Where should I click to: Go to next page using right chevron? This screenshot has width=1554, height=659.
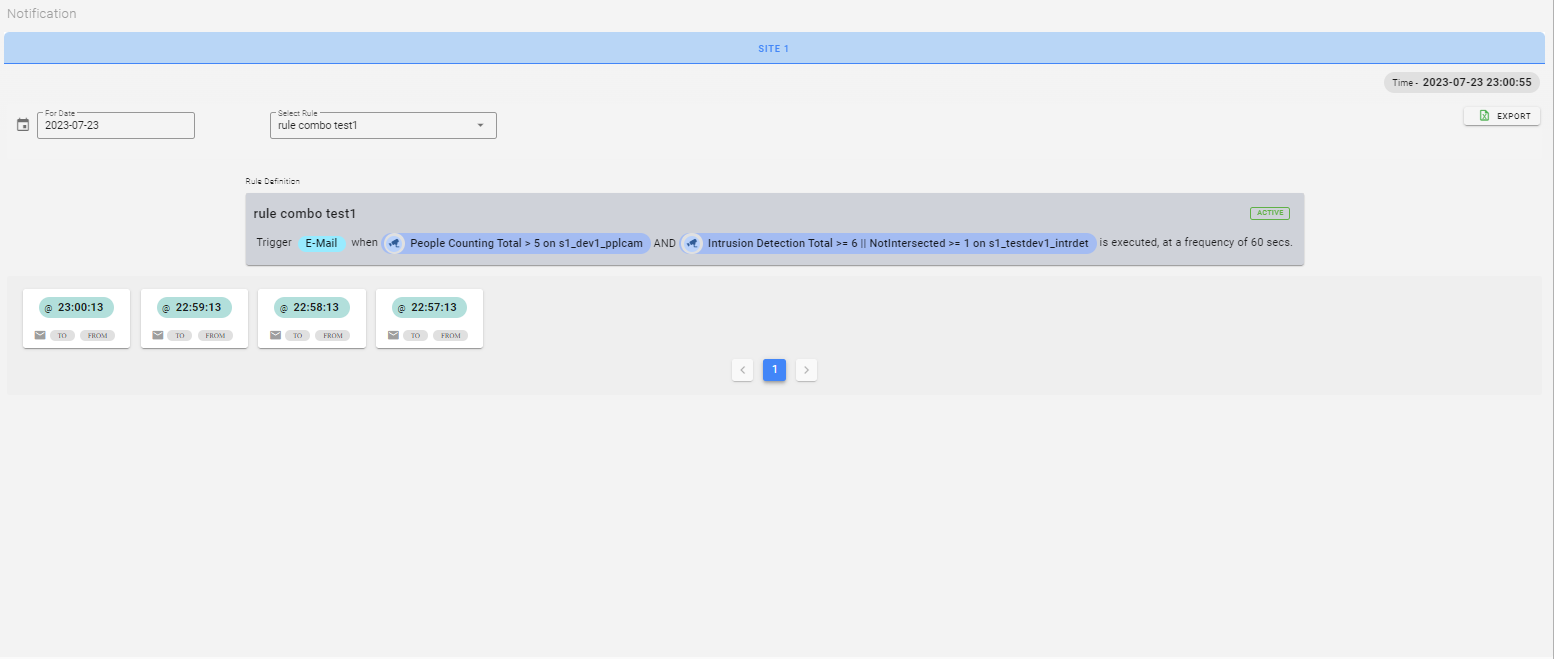(806, 369)
